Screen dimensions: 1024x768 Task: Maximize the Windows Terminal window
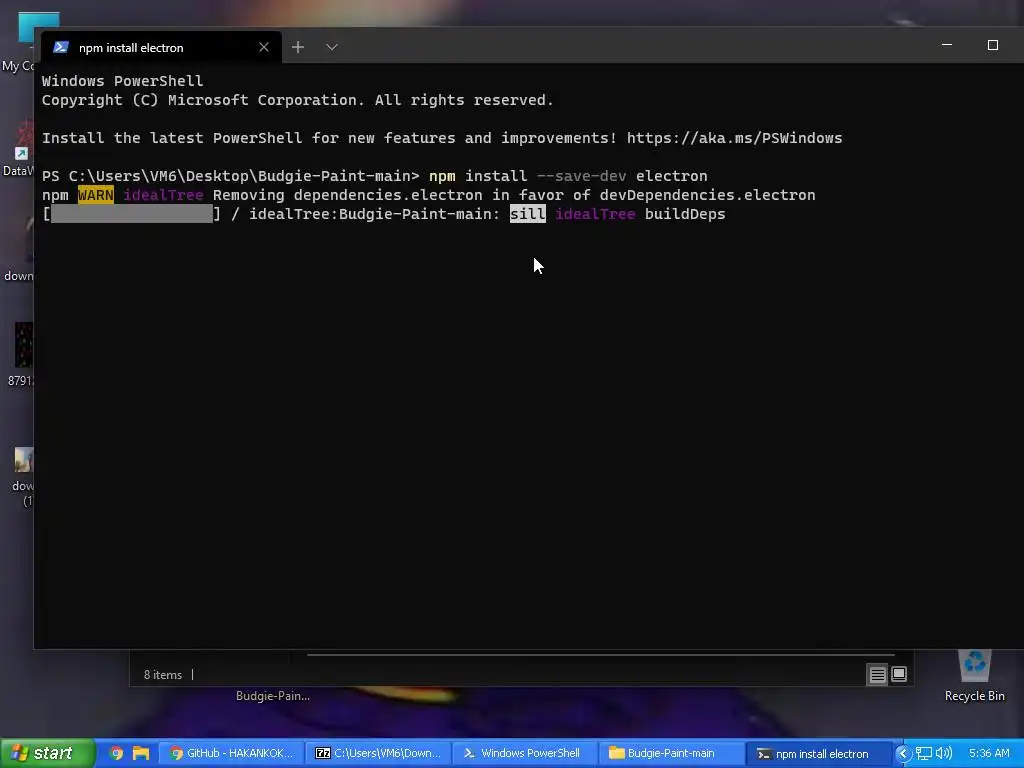993,45
